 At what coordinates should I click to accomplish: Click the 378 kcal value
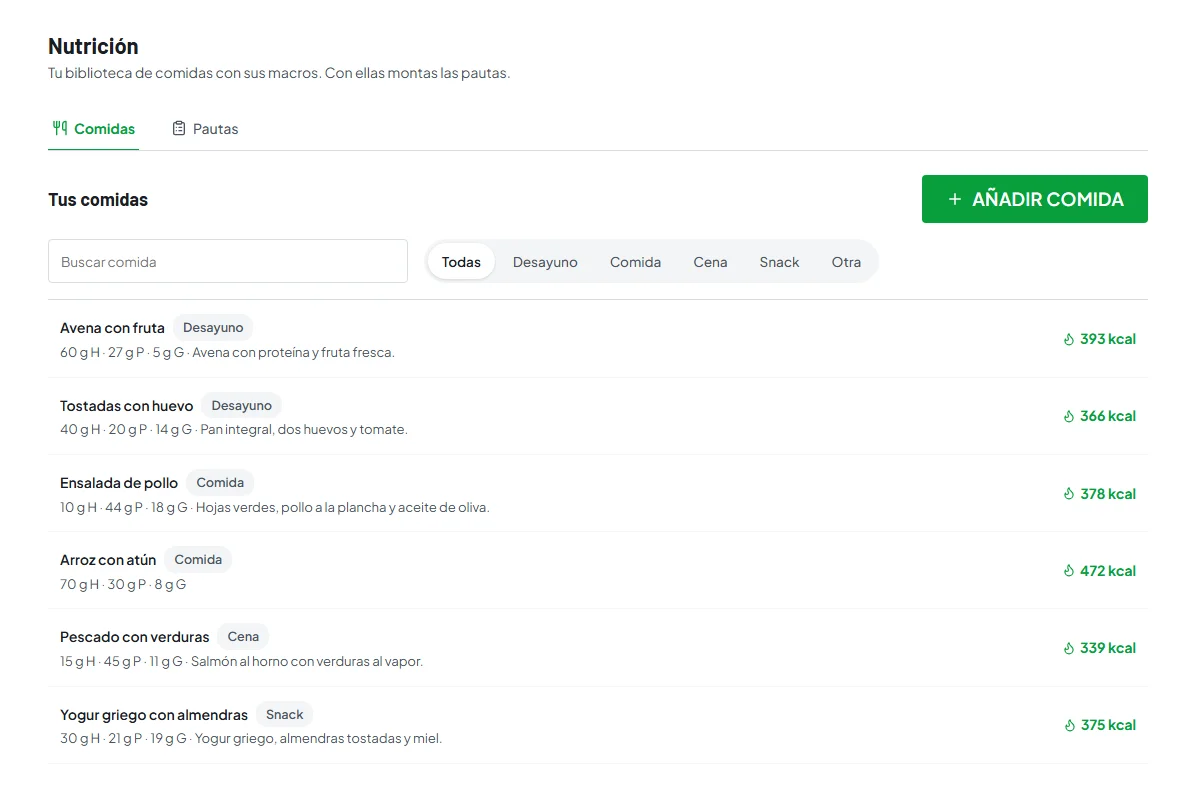click(x=1108, y=494)
